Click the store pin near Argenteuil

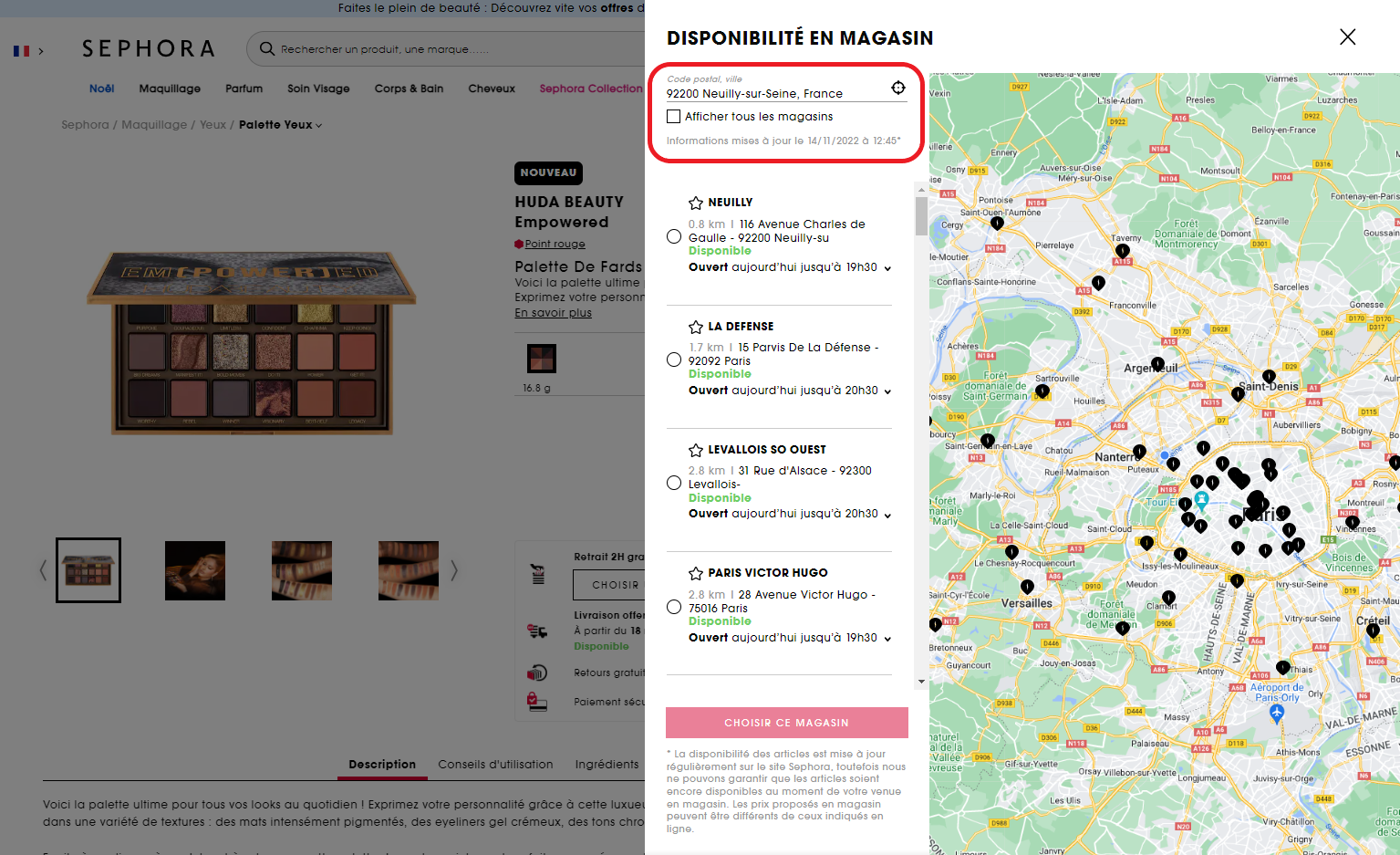click(1157, 364)
